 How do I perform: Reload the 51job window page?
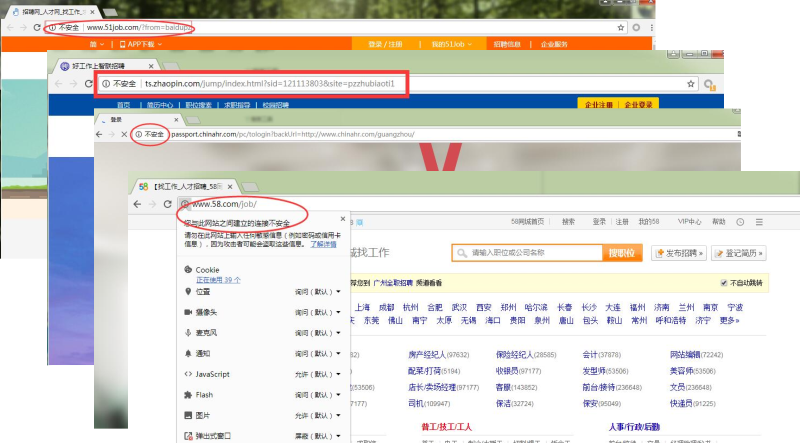(37, 28)
